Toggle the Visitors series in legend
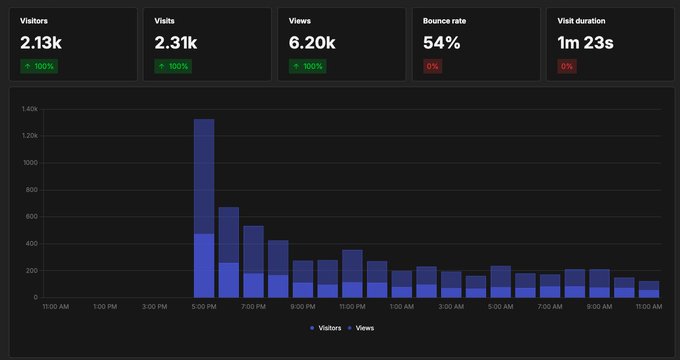This screenshot has height=360, width=680. (x=325, y=328)
